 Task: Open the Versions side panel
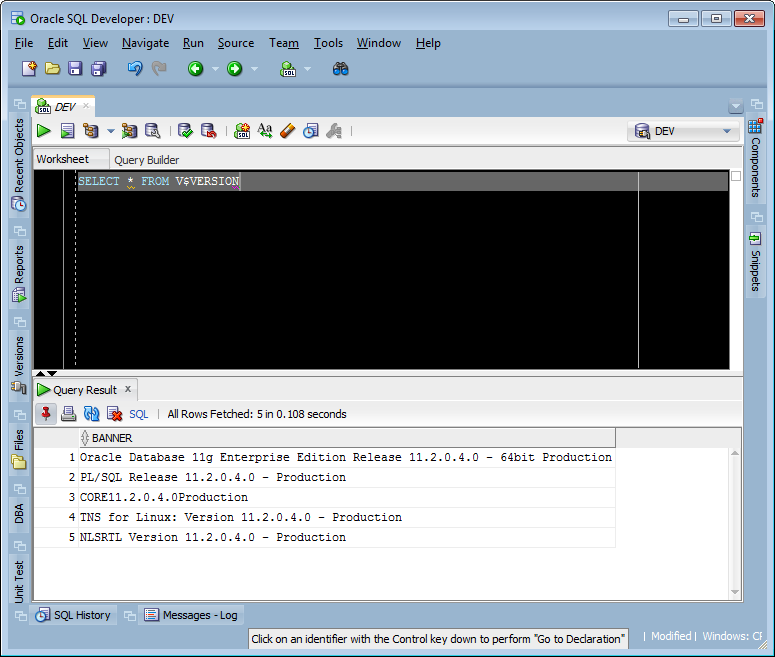click(x=19, y=365)
